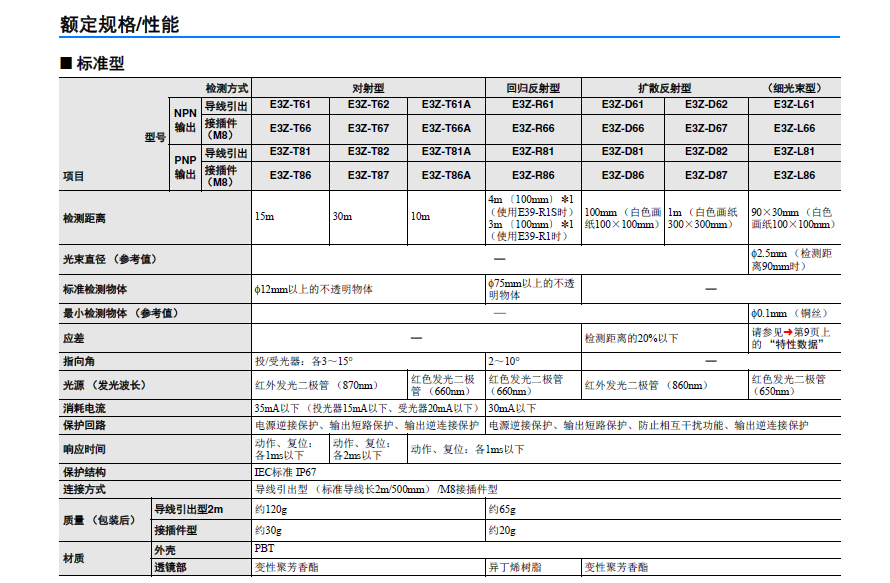Click the 检测距离 row label
890x583 pixels.
(x=84, y=219)
